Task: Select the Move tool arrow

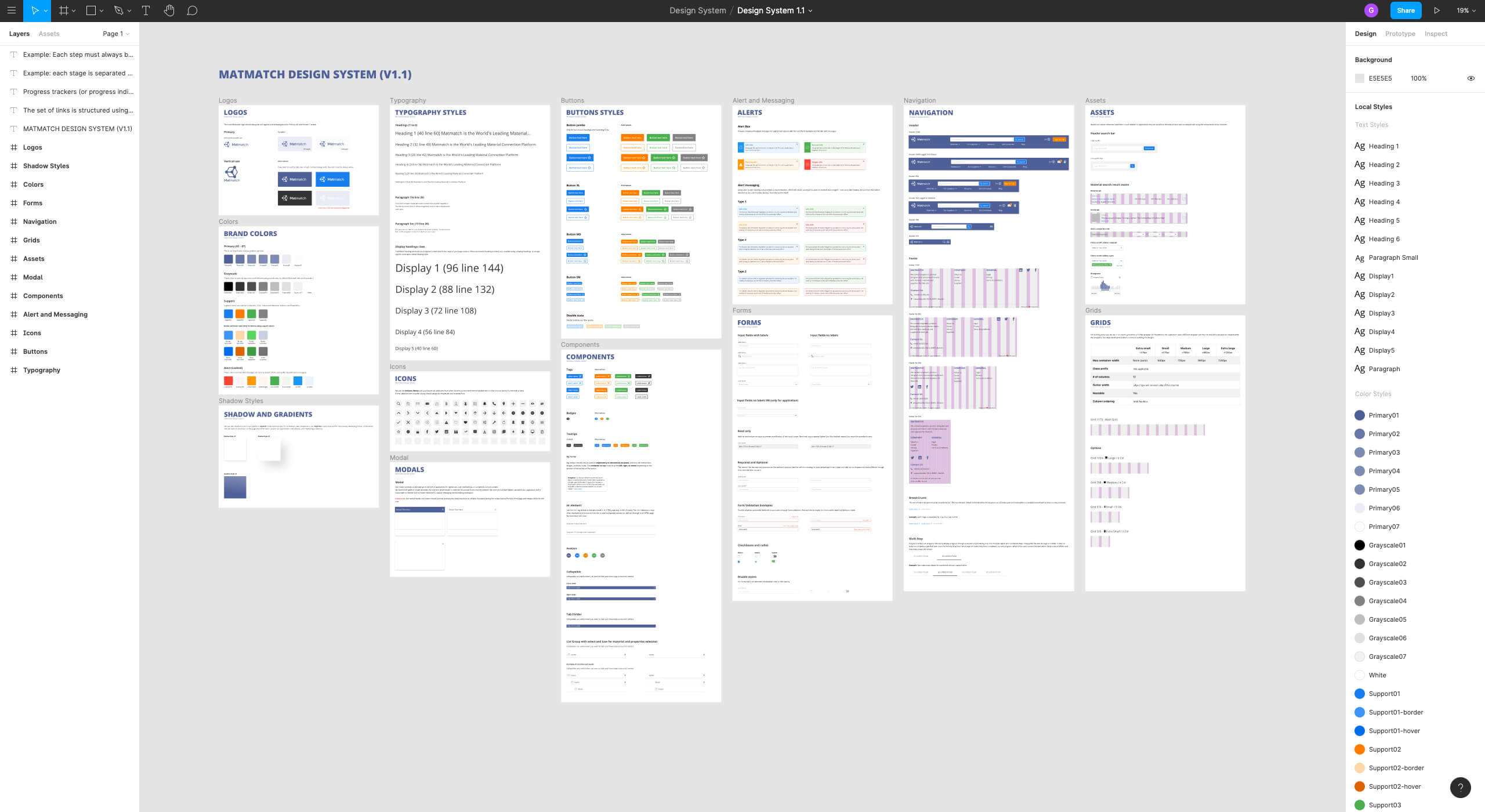Action: 35,10
